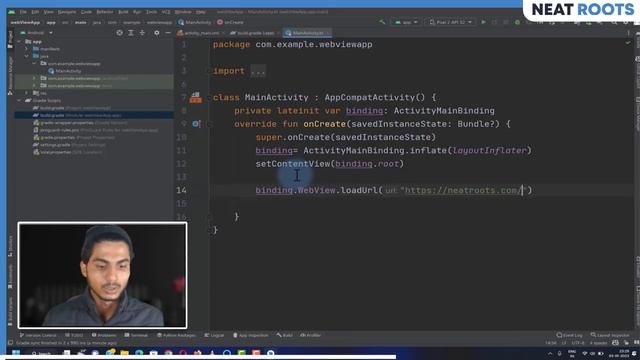Image resolution: width=640 pixels, height=360 pixels.
Task: Click the Make Project hammer icon
Action: tap(382, 22)
